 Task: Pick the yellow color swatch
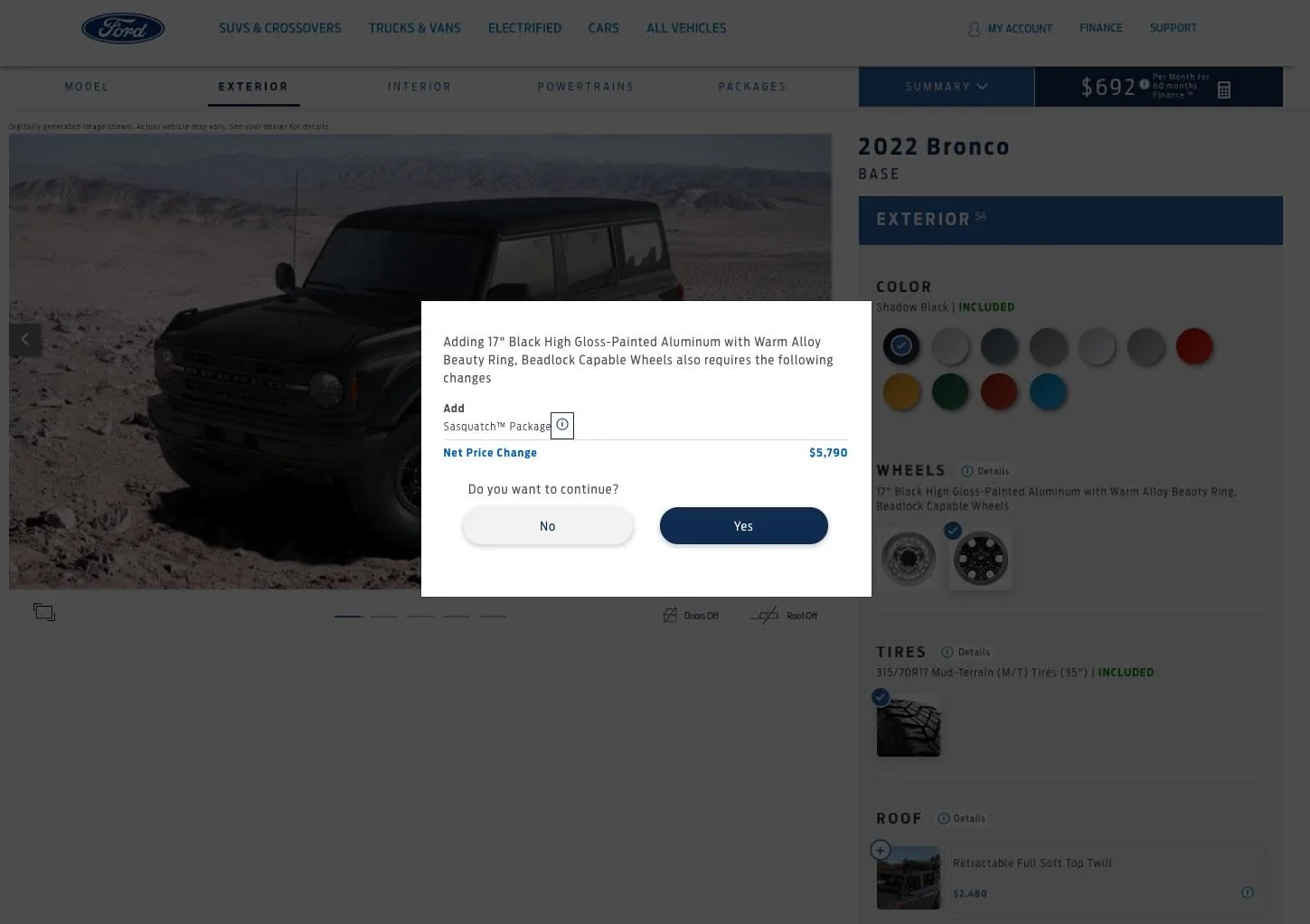pyautogui.click(x=901, y=391)
